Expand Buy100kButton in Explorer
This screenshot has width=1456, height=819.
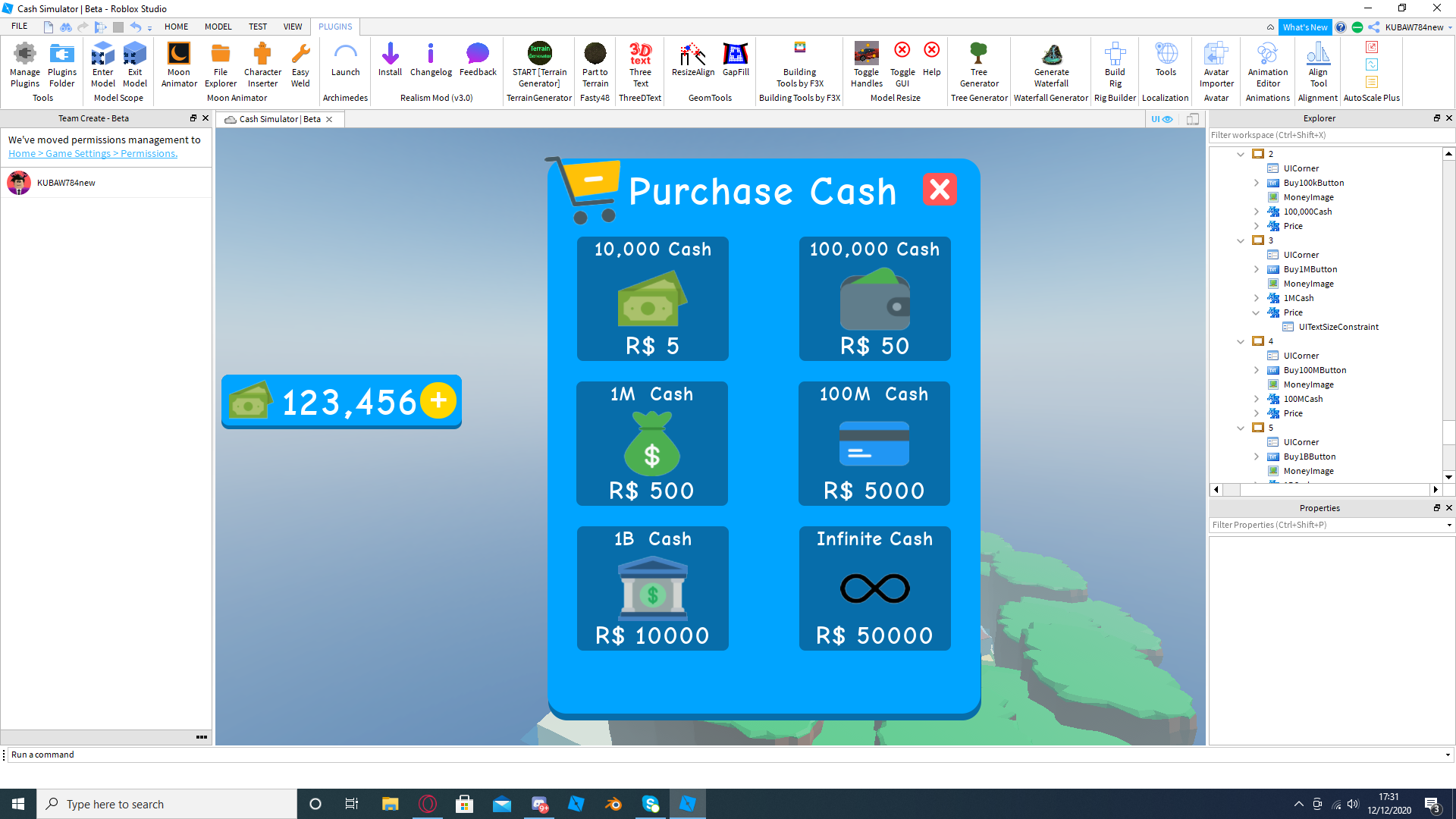1256,183
